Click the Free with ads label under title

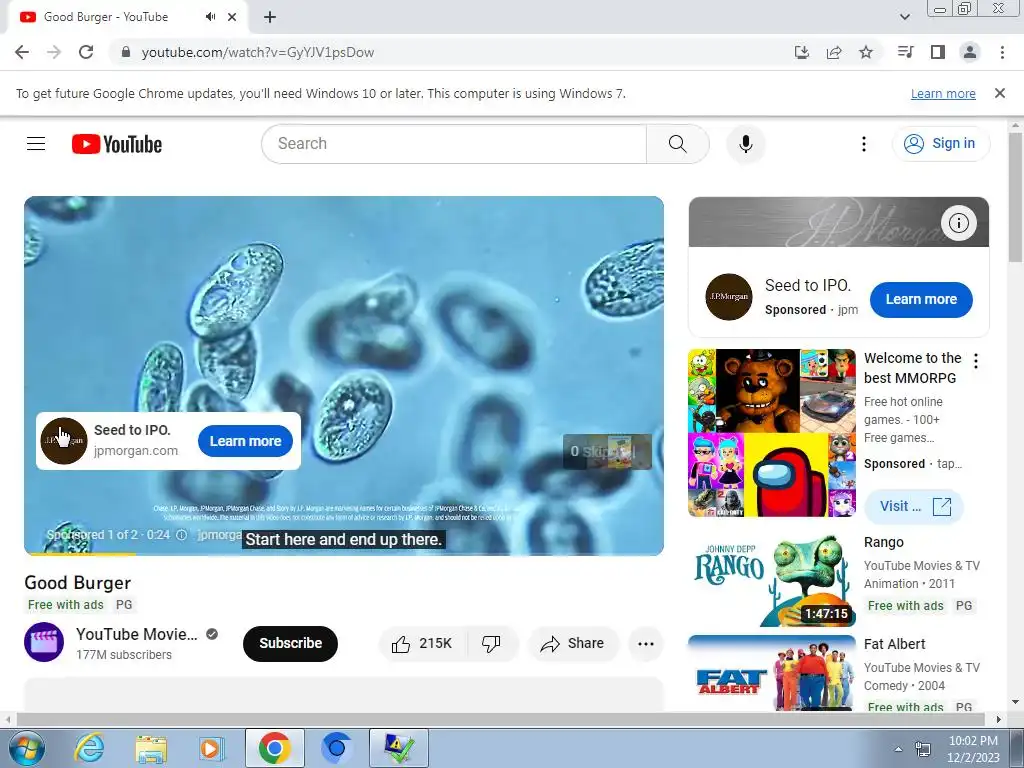click(66, 605)
